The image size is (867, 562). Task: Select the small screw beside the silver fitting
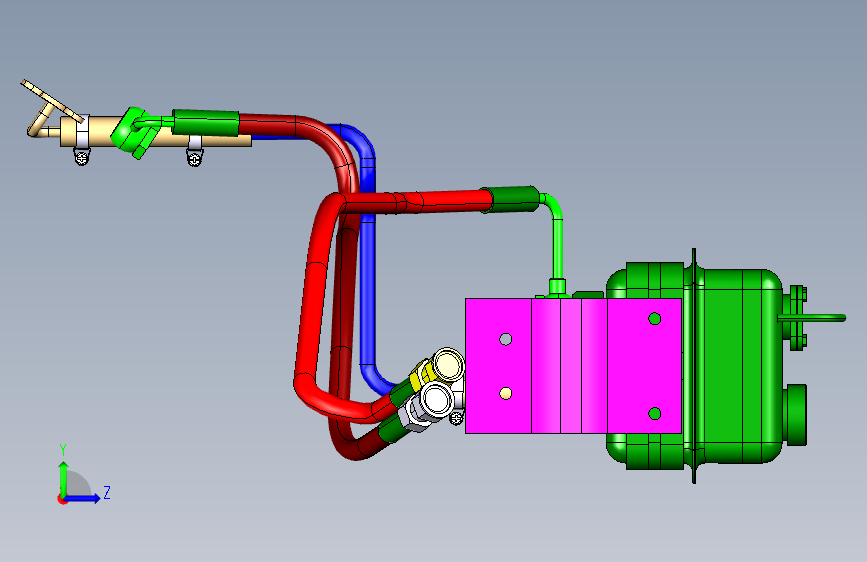click(457, 419)
